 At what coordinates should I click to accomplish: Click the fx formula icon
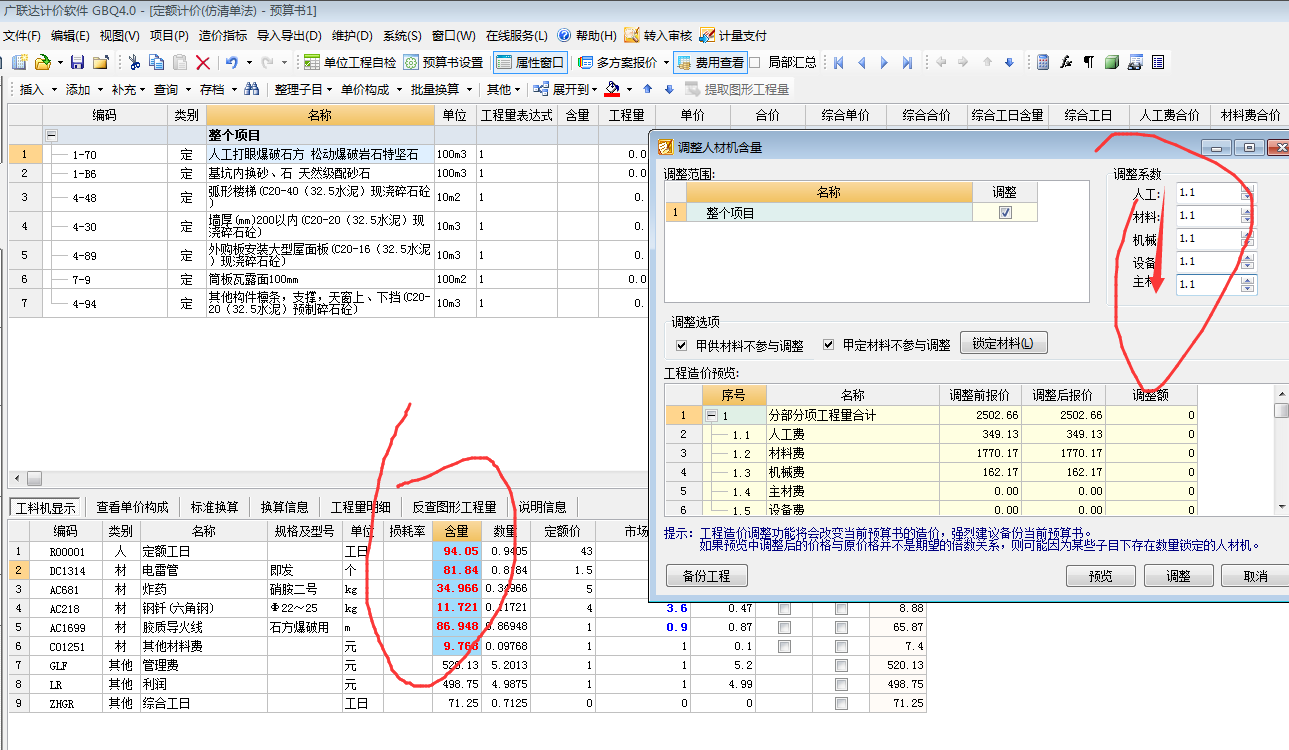pos(1066,62)
